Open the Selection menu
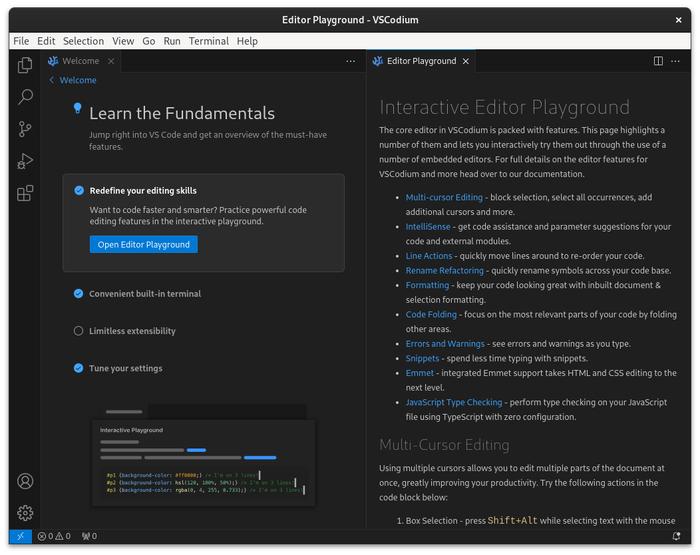Image resolution: width=700 pixels, height=555 pixels. pos(83,41)
